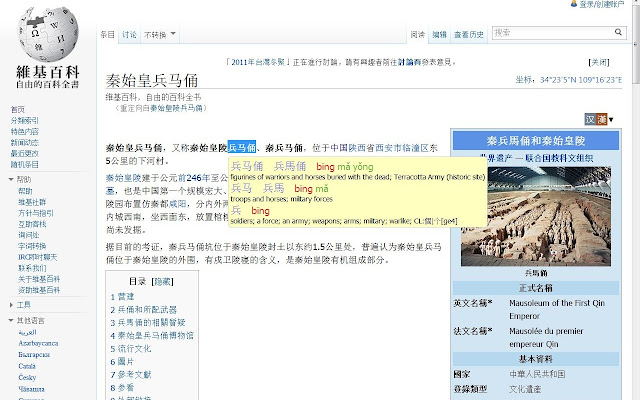Click into the 搜索 search field
The image size is (640, 400).
point(553,33)
